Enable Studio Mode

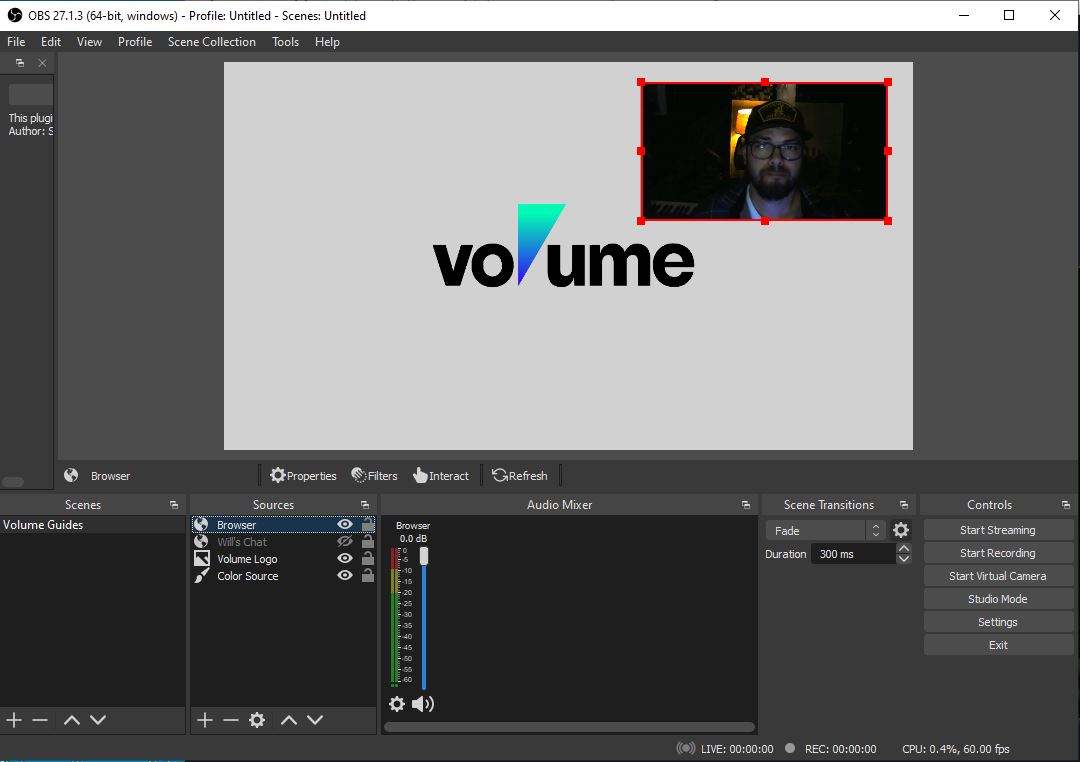pyautogui.click(x=998, y=599)
